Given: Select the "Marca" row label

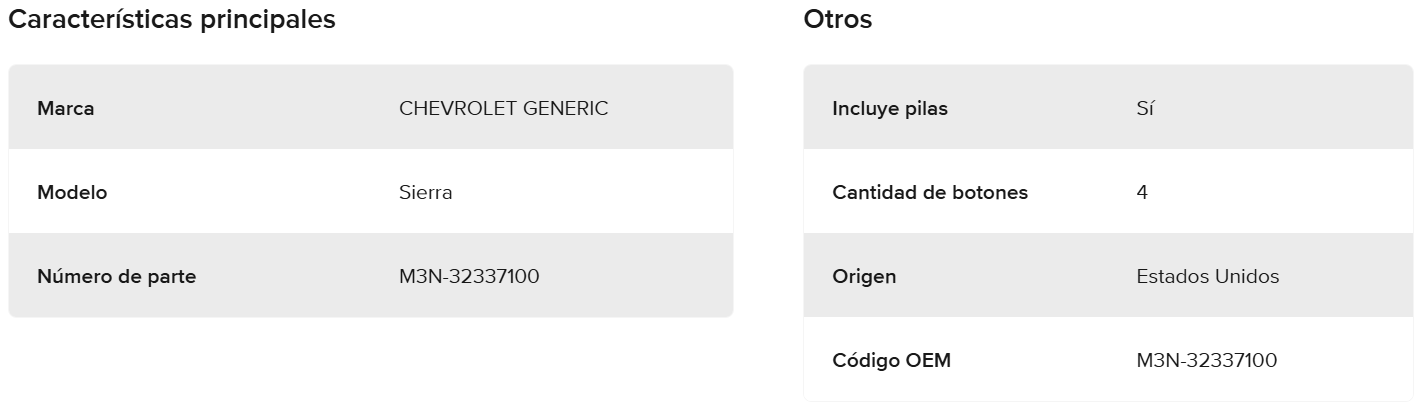Looking at the screenshot, I should [66, 108].
